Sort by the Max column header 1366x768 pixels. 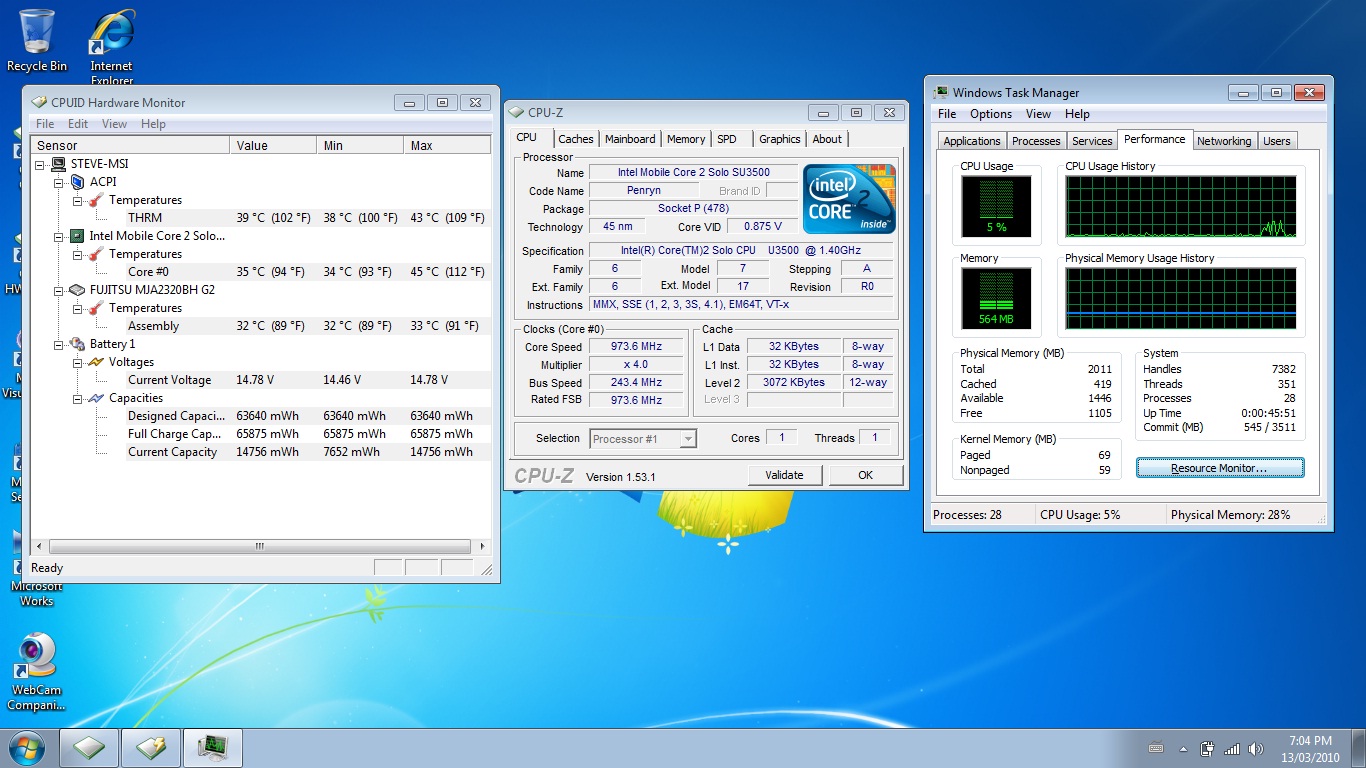(x=447, y=145)
